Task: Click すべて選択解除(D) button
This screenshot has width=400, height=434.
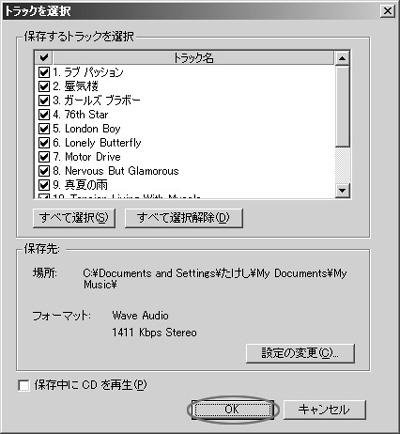Action: (184, 218)
